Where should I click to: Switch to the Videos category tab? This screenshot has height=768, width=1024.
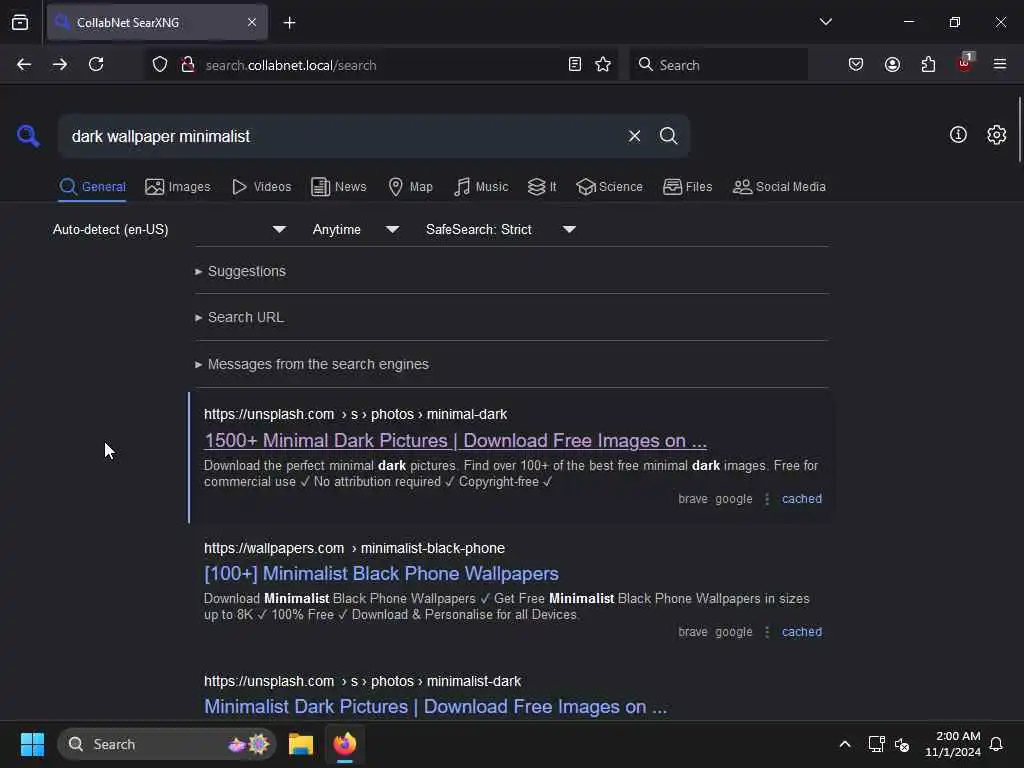pyautogui.click(x=261, y=187)
